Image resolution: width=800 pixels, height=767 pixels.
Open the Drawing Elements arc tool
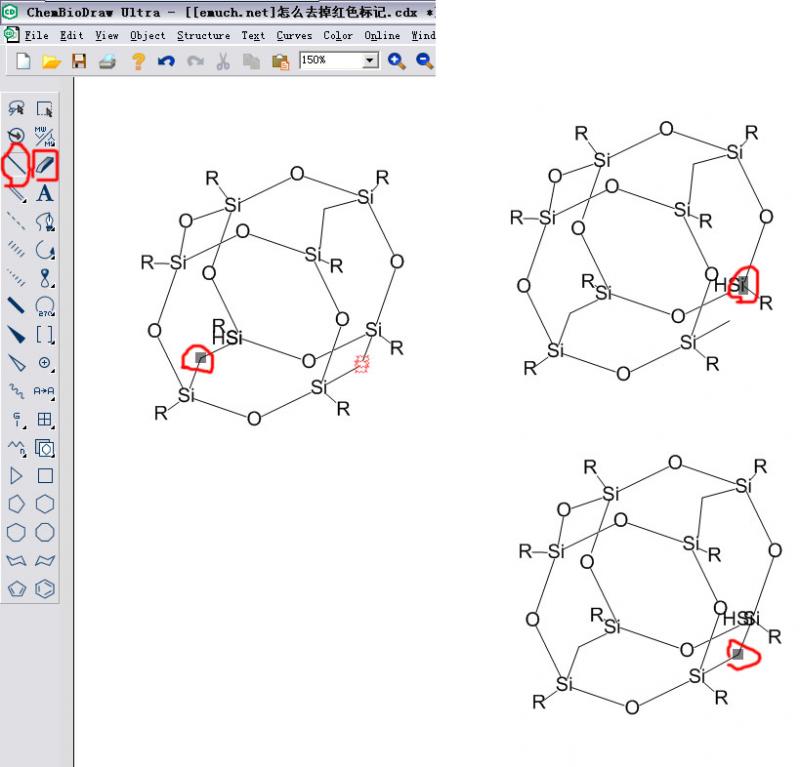[x=45, y=306]
